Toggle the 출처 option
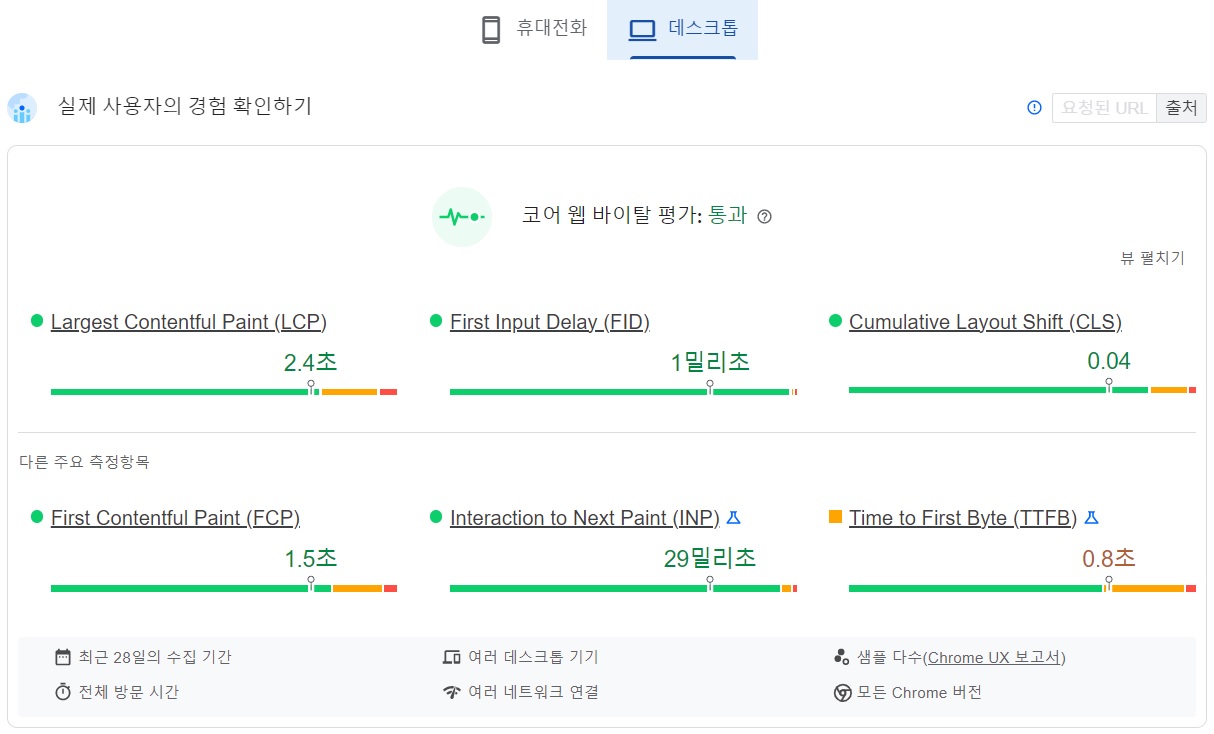Viewport: 1214px width, 734px height. pos(1181,107)
